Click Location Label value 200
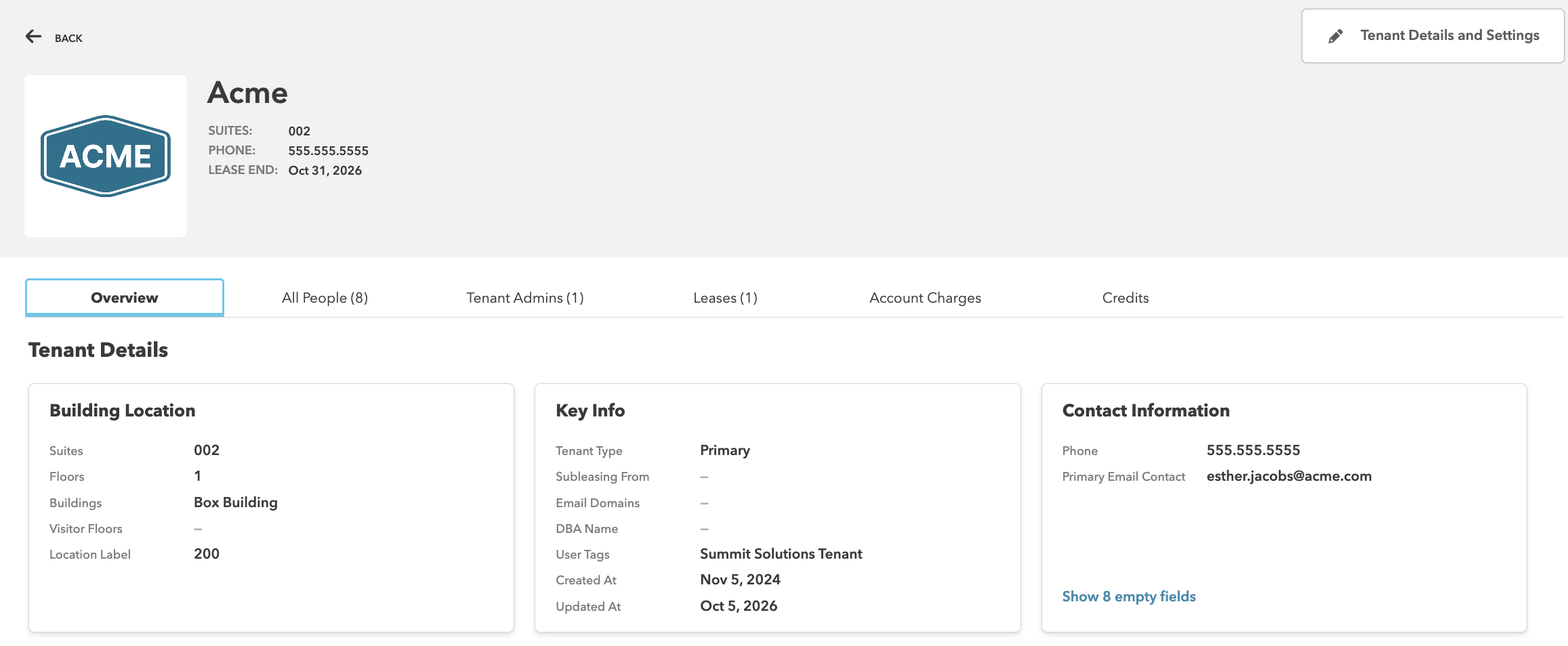 (207, 554)
